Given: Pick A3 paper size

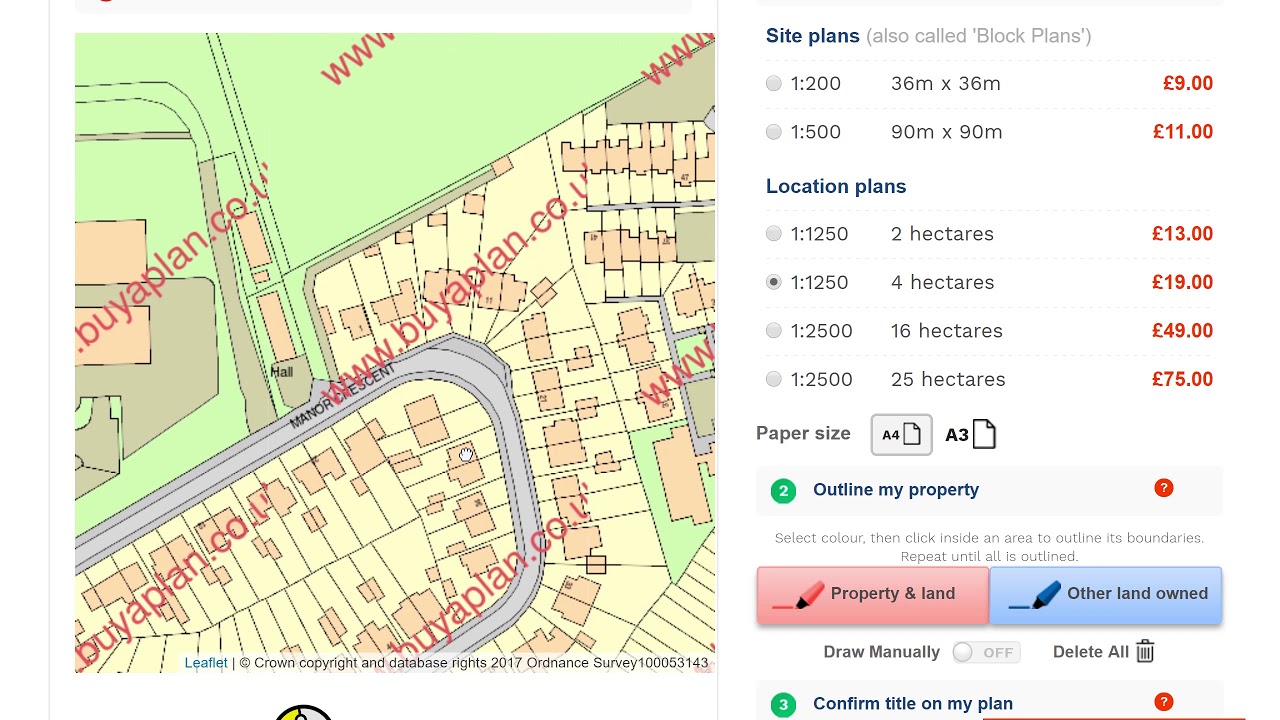Looking at the screenshot, I should click(x=971, y=435).
